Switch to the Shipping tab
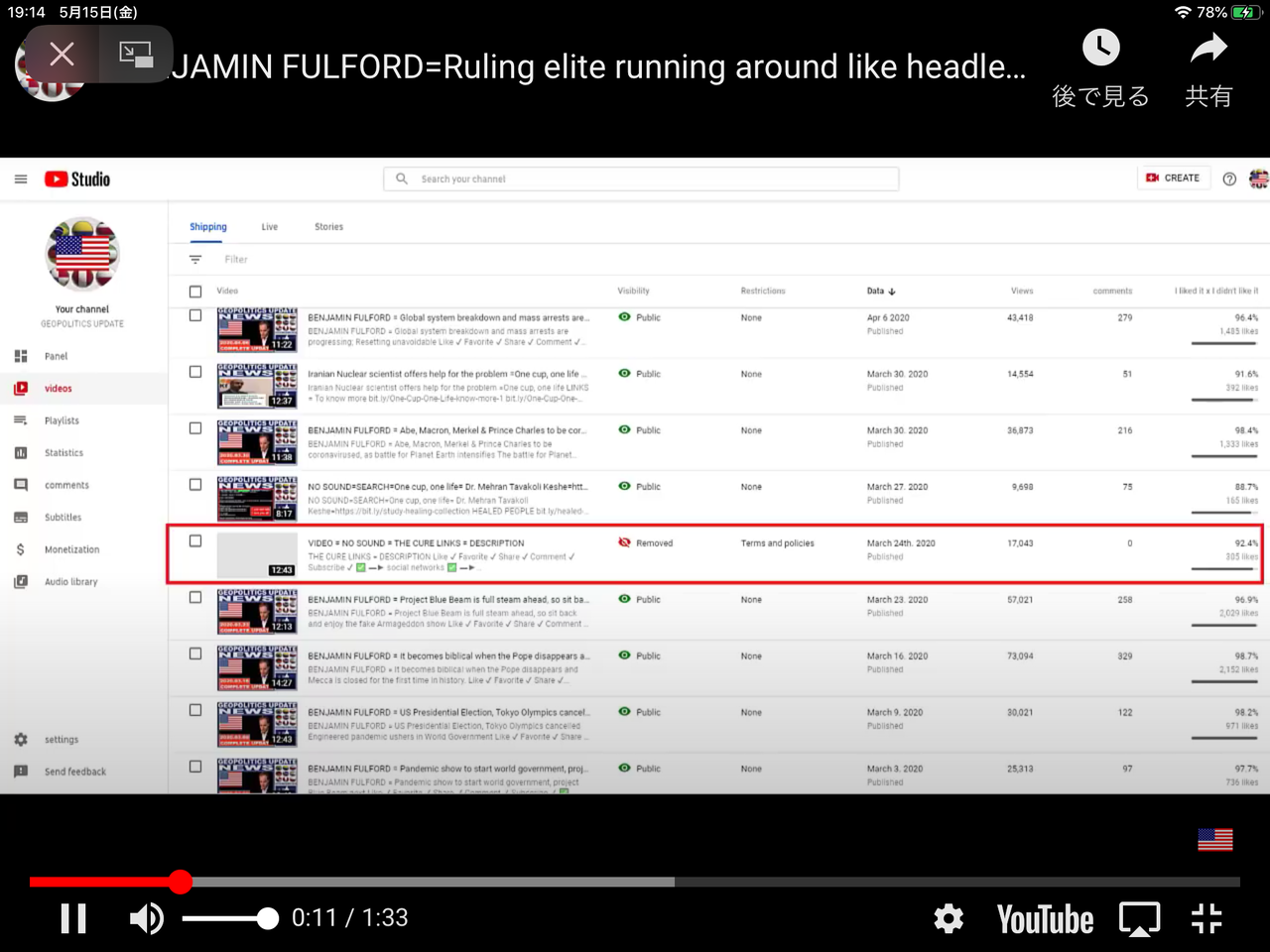 tap(208, 227)
